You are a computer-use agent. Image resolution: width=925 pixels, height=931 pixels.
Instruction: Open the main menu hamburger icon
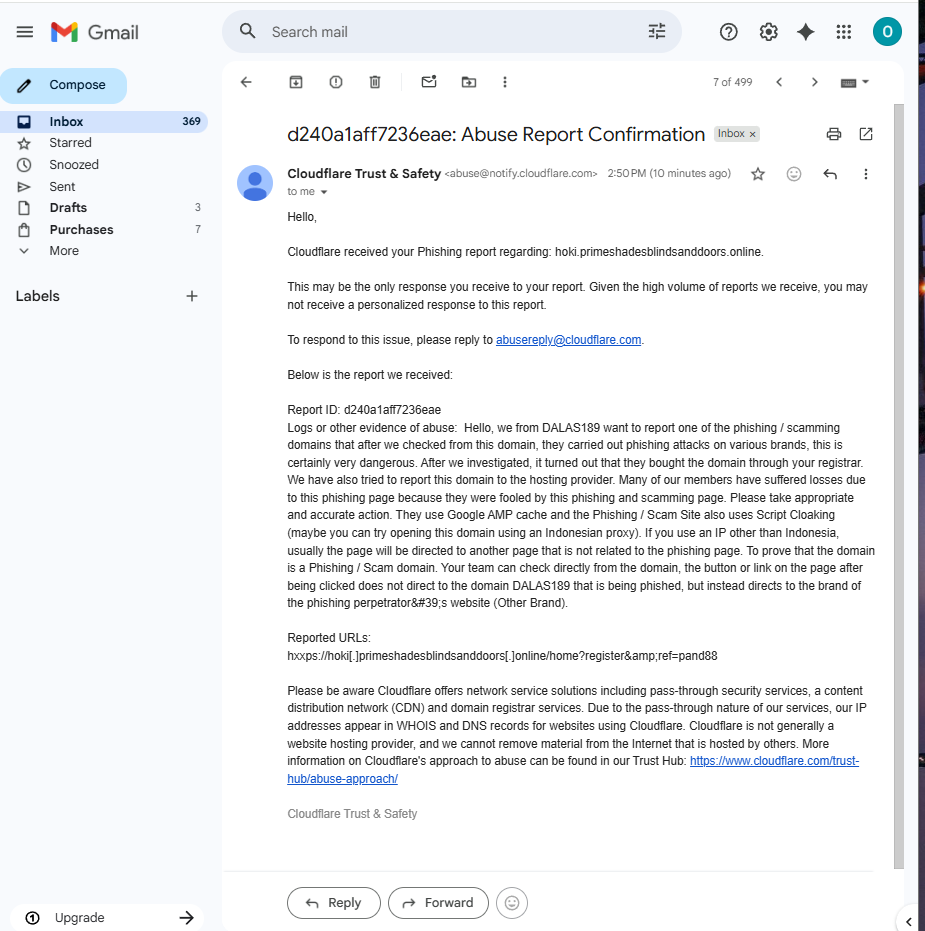pos(24,32)
